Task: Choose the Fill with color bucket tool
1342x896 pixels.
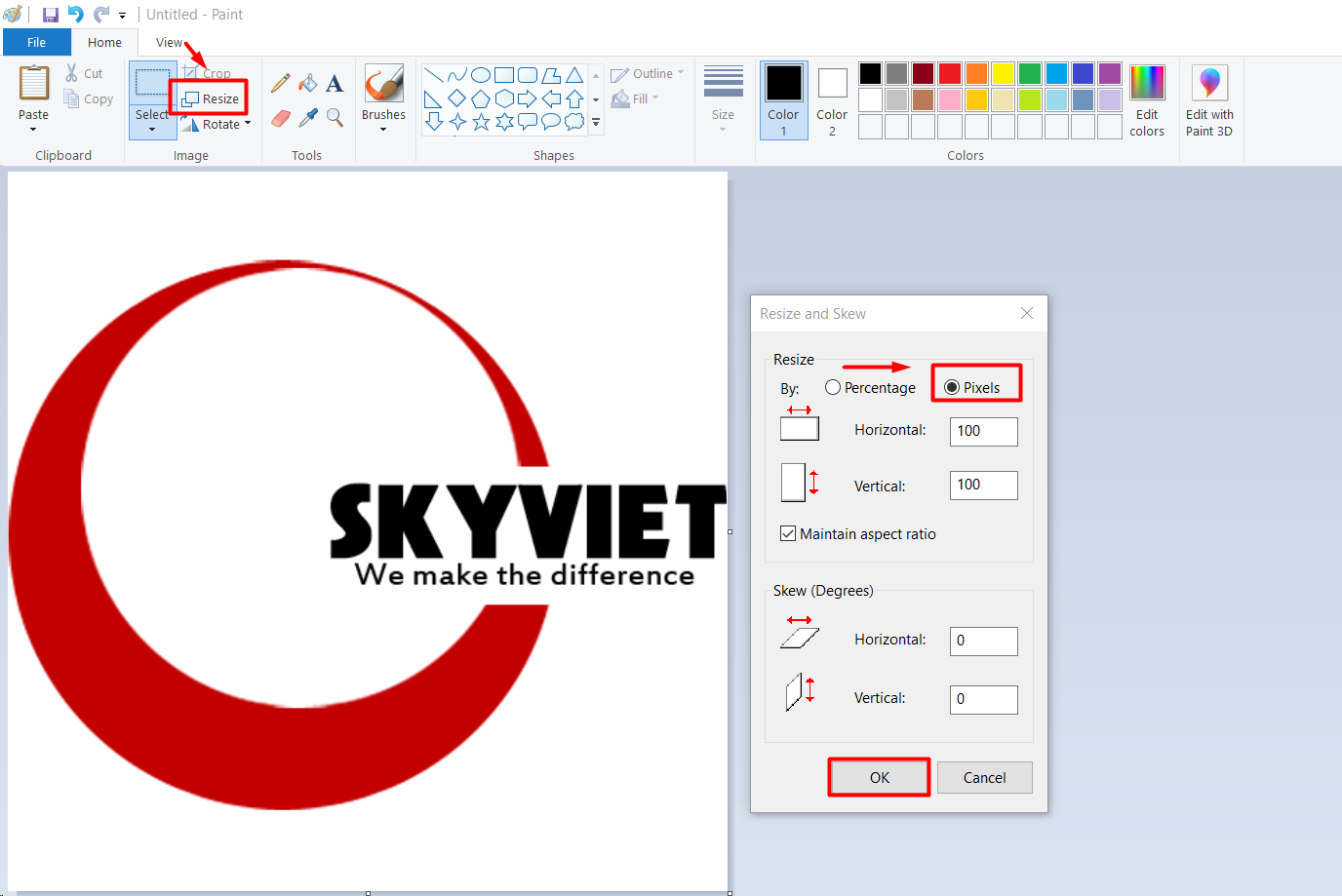Action: point(308,84)
